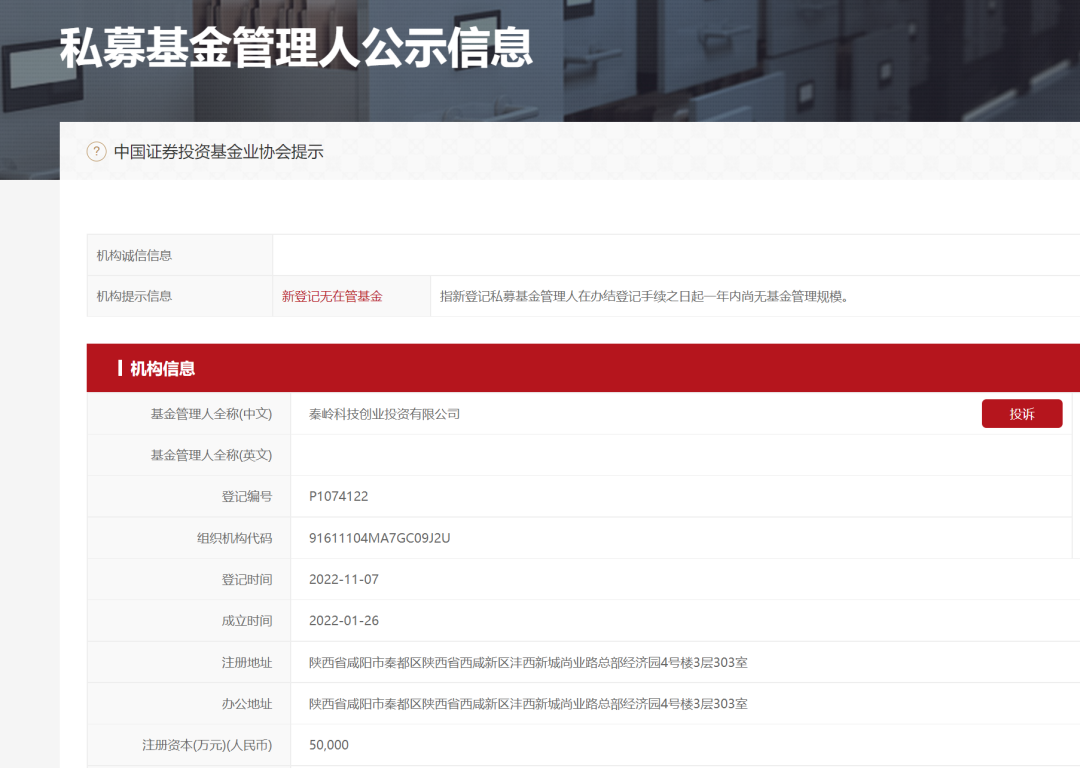This screenshot has width=1080, height=768.
Task: Select the registered capital value 50,000
Action: [329, 745]
